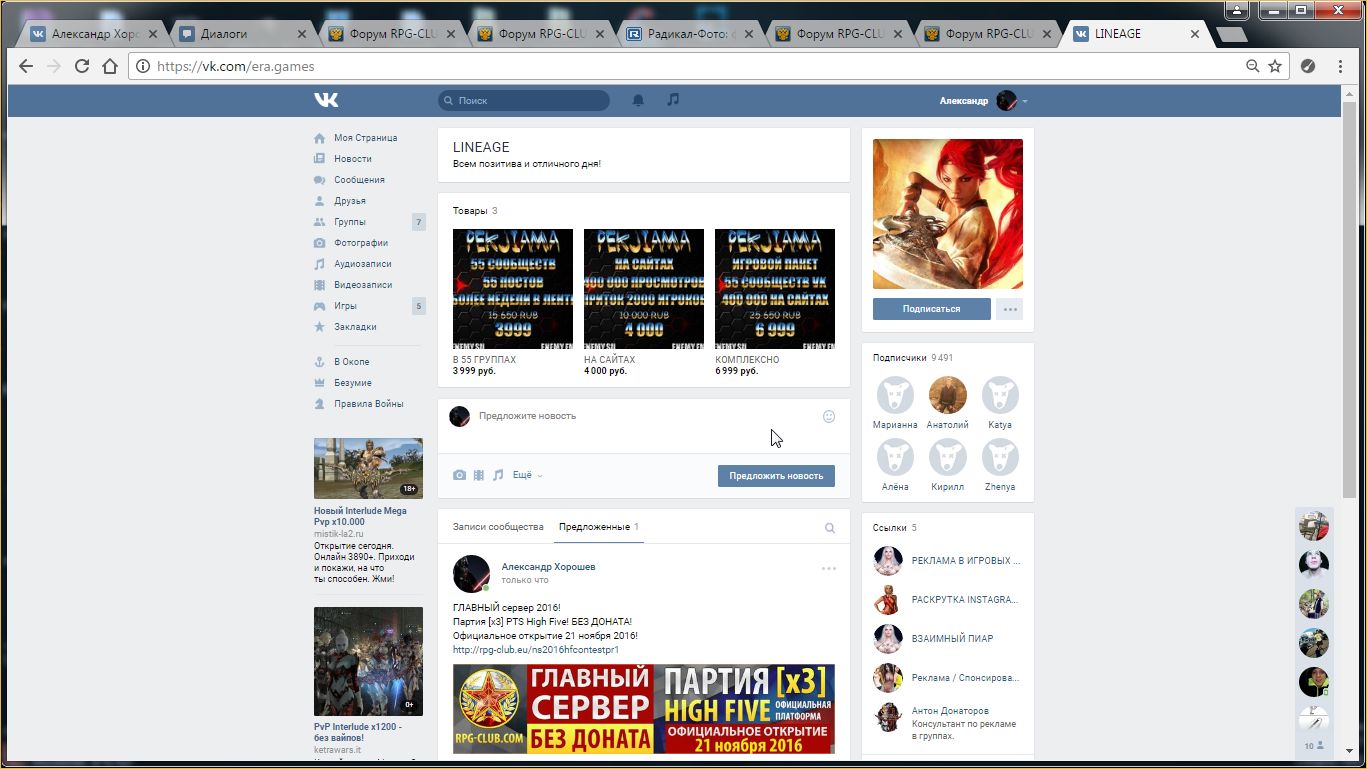The height and width of the screenshot is (769, 1367).
Task: Open the notifications bell icon
Action: [638, 100]
